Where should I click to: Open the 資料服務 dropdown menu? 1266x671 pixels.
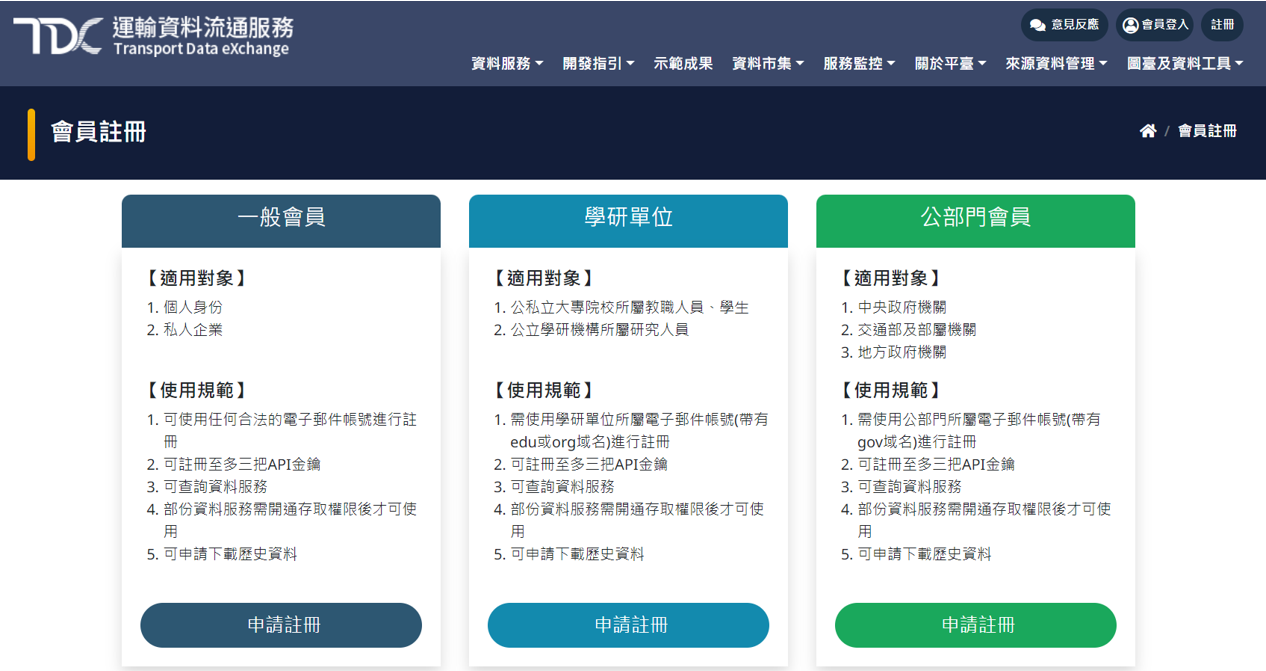coord(507,63)
